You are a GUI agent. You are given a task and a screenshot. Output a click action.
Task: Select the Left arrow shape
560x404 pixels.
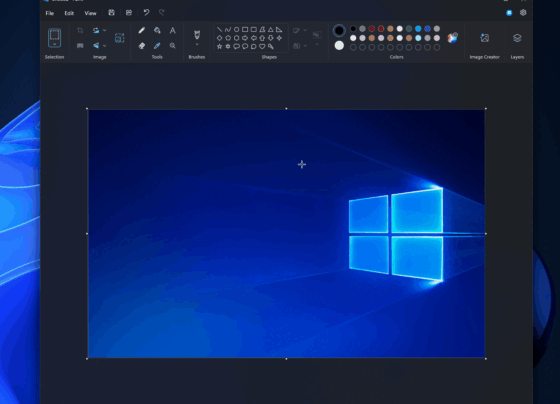(254, 38)
